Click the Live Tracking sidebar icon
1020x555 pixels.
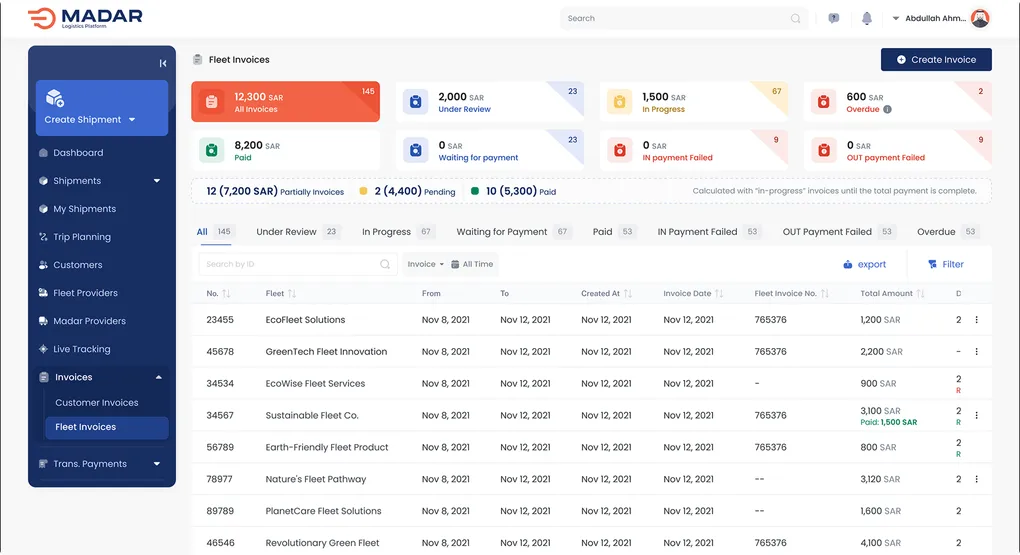(x=43, y=349)
